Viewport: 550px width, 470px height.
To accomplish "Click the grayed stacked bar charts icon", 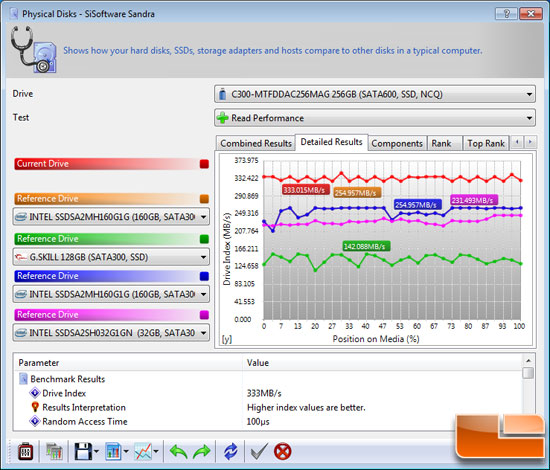I will coord(54,451).
